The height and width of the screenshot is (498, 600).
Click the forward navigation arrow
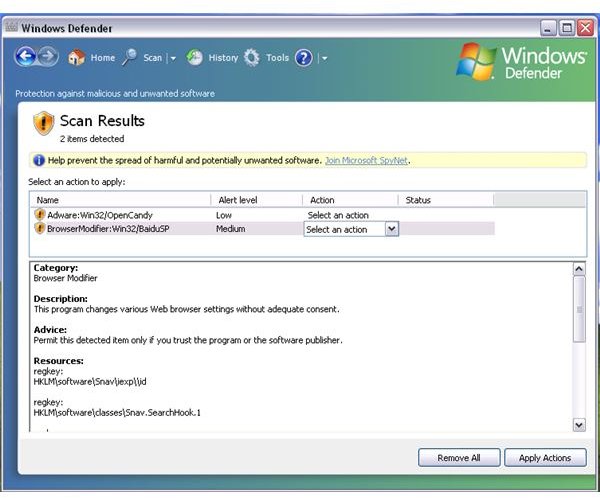48,57
